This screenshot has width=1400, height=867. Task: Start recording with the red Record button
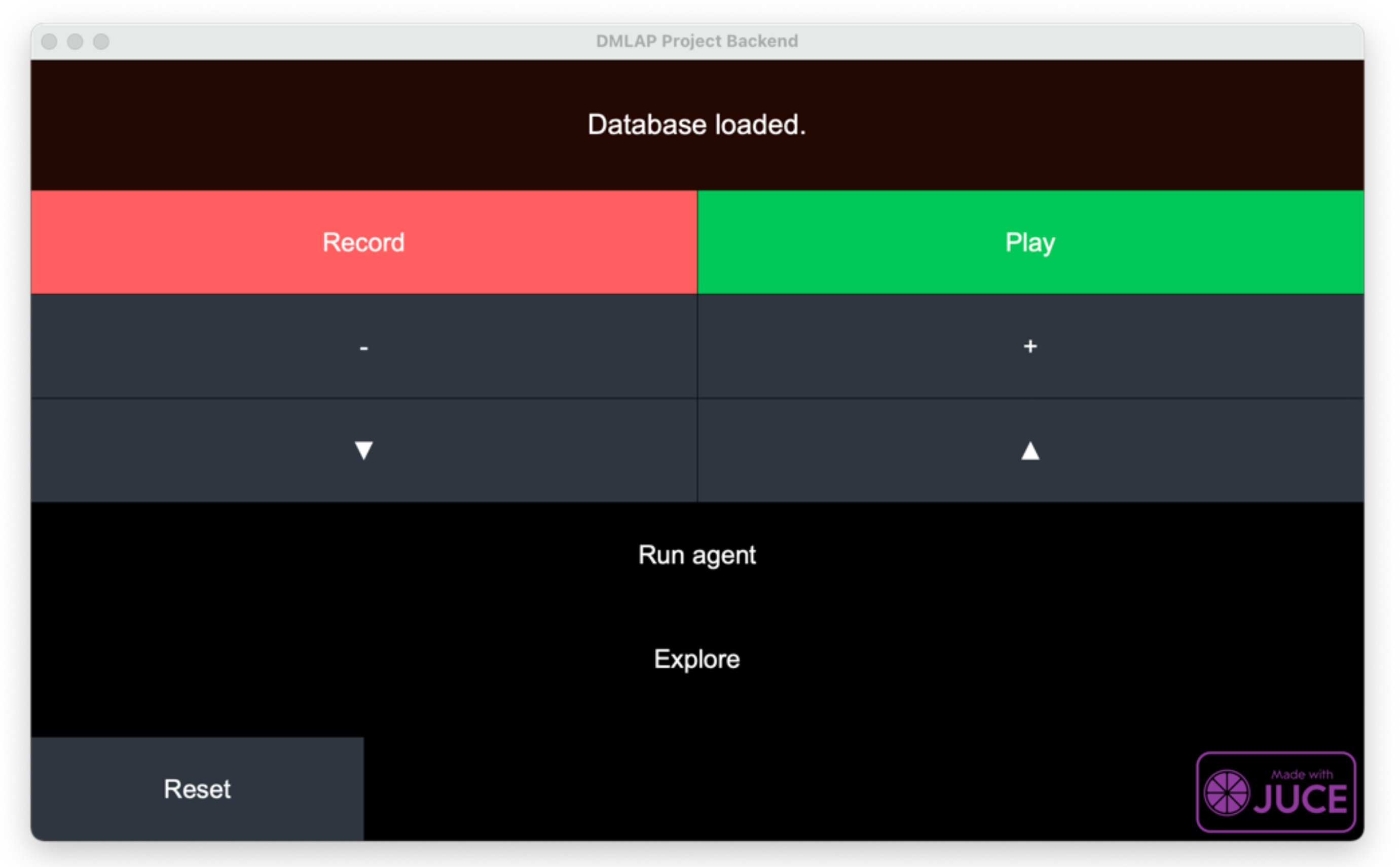coord(363,242)
